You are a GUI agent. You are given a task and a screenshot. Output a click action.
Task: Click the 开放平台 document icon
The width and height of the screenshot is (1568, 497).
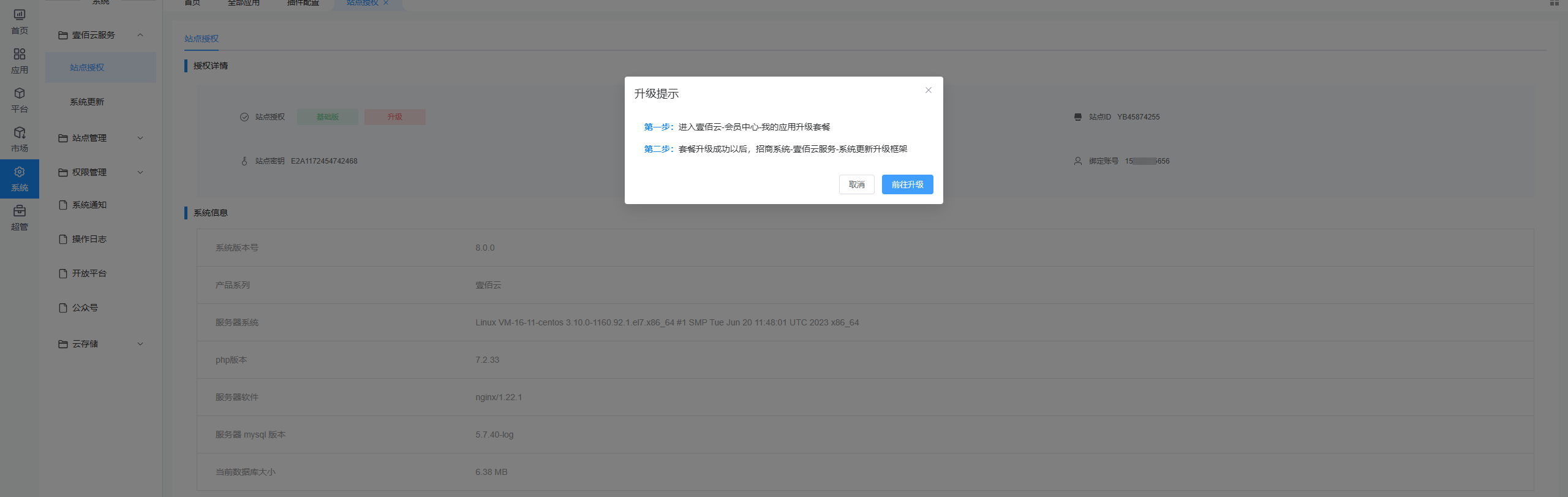coord(62,273)
